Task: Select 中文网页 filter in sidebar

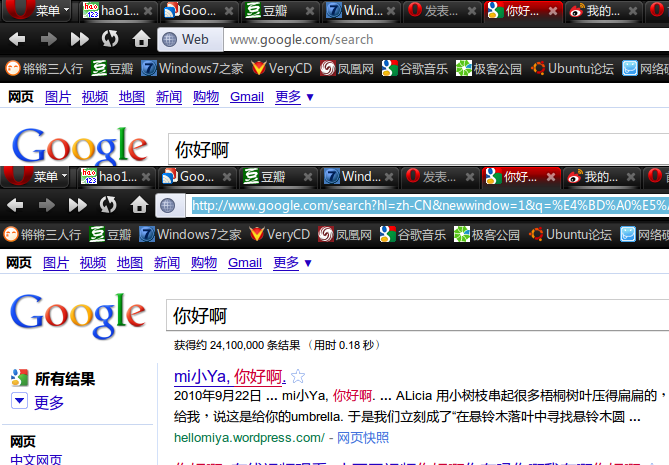Action: (x=36, y=459)
